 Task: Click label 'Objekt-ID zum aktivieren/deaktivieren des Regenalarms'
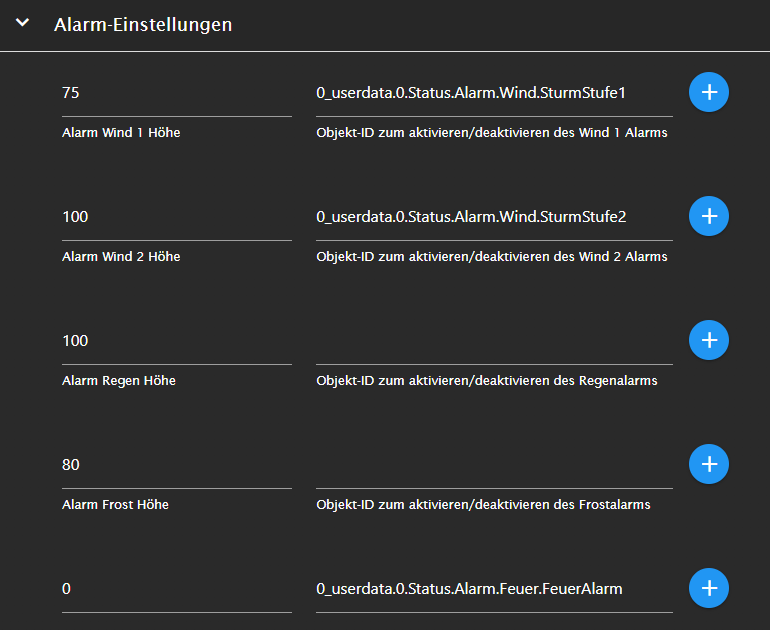[487, 380]
